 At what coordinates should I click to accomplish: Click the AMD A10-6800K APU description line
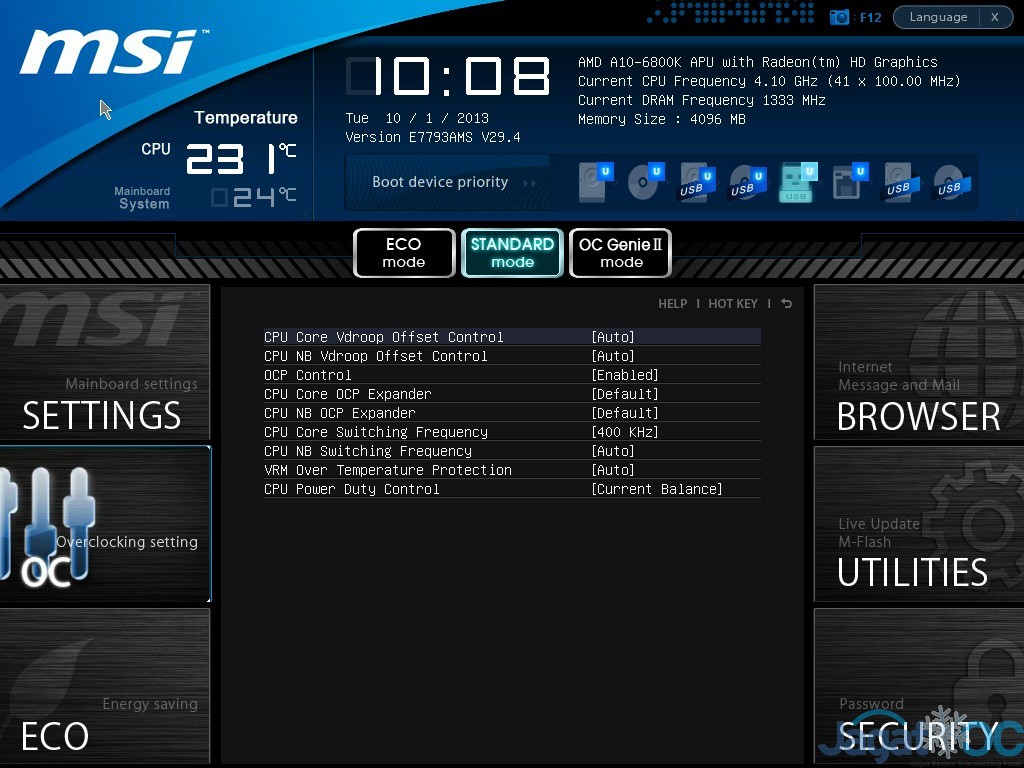pos(758,62)
